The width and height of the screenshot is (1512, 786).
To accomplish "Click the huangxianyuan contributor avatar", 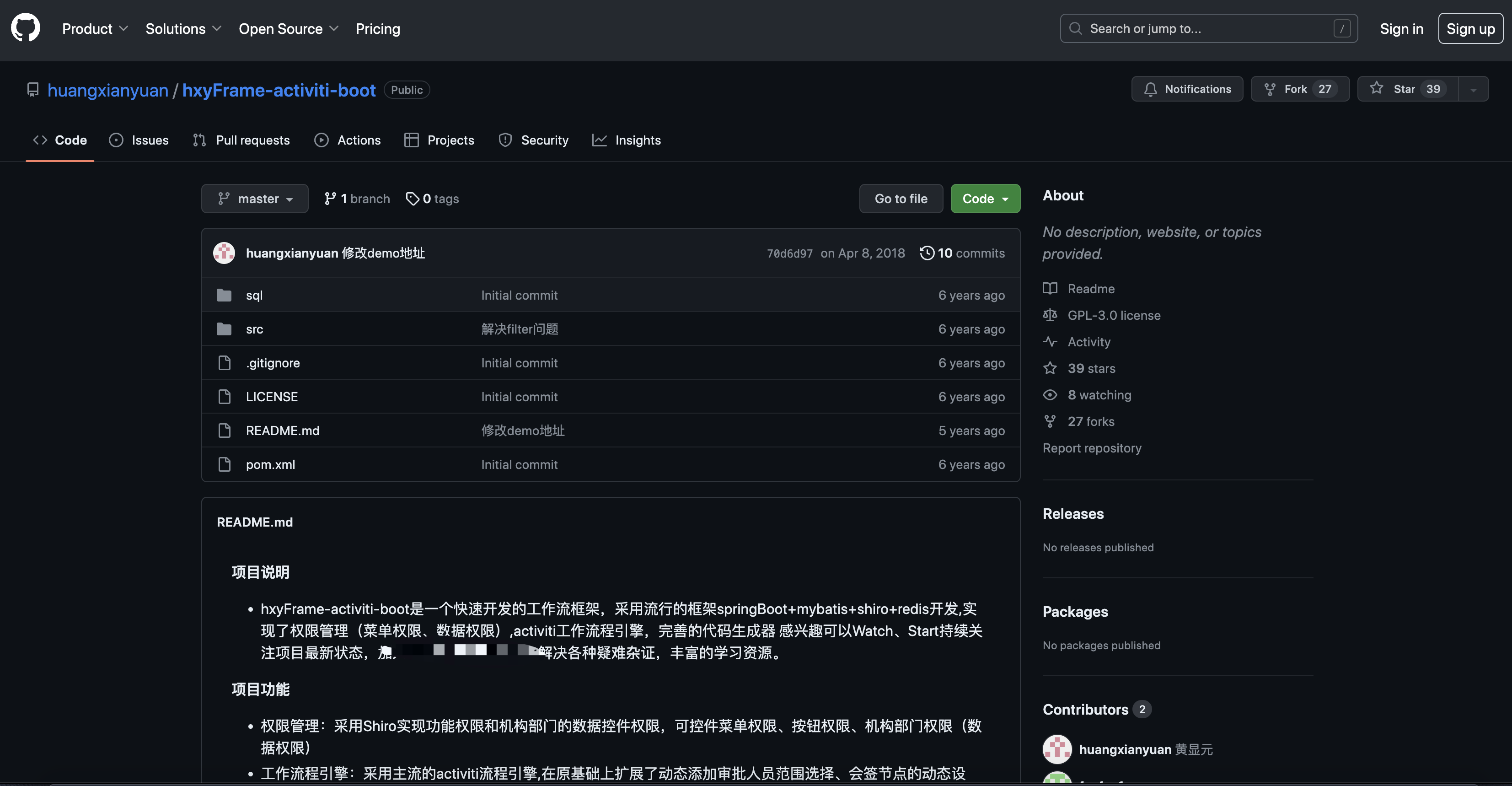I will coord(1057,749).
